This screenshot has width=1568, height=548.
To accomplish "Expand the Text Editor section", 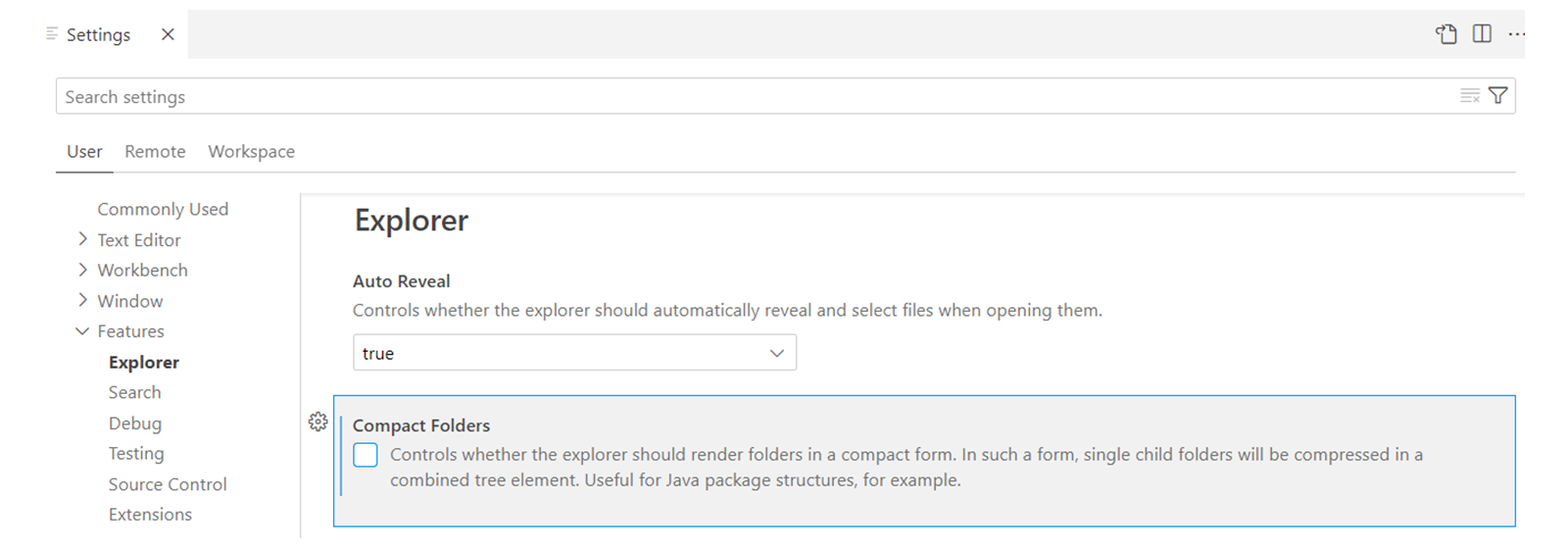I will [x=82, y=239].
